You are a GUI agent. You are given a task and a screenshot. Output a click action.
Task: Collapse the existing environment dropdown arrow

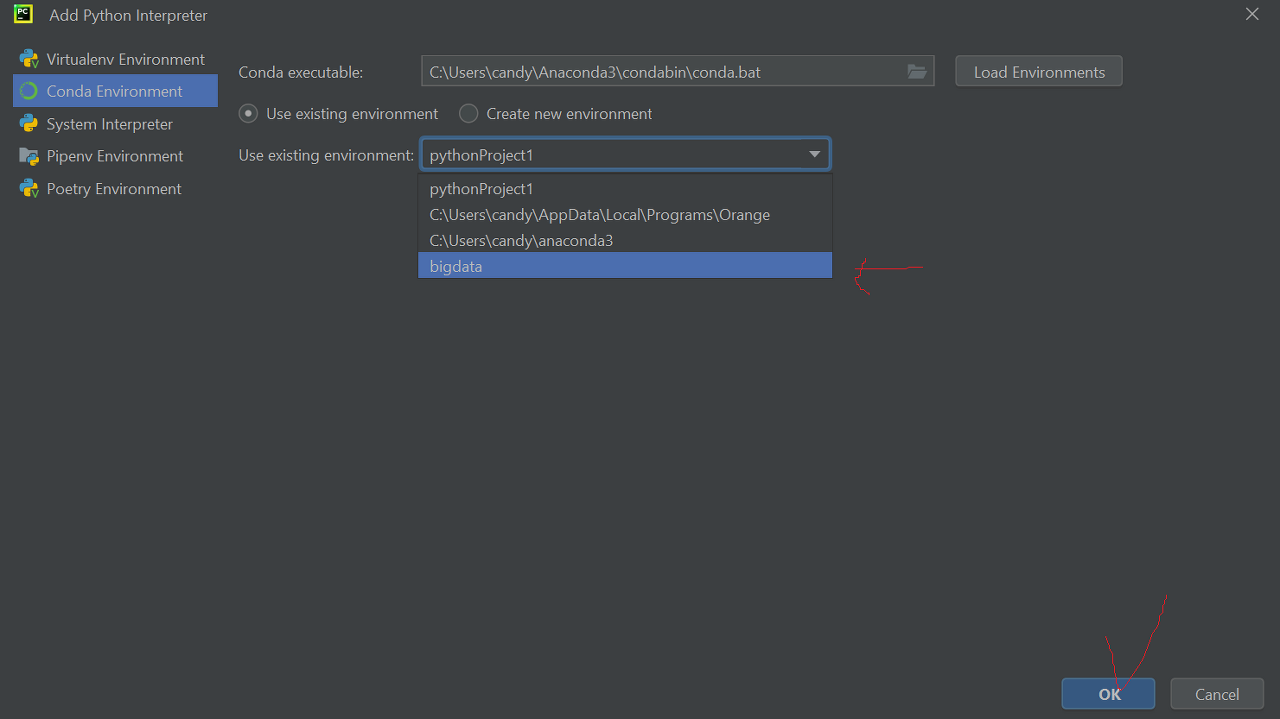[814, 155]
